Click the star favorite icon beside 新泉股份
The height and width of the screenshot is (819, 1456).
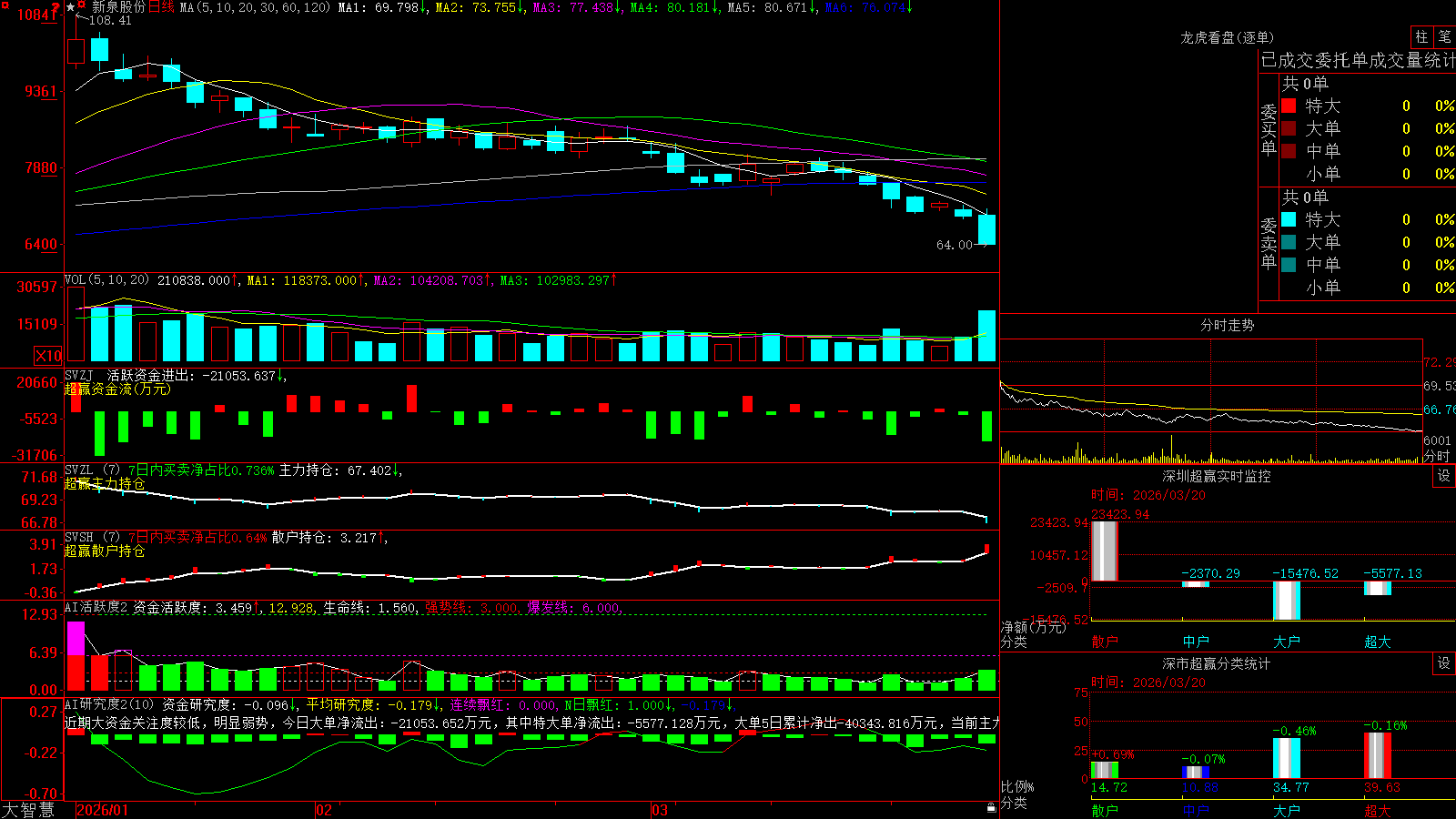71,7
